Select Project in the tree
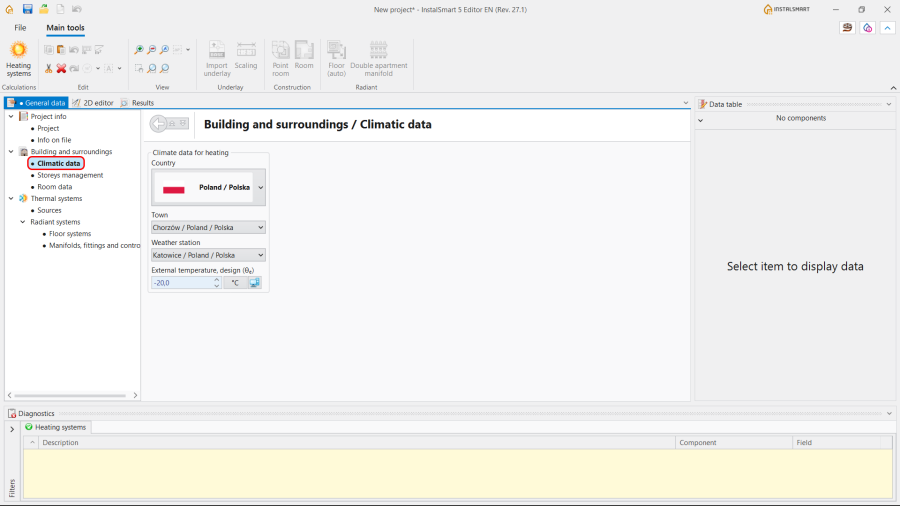900x506 pixels. (x=48, y=129)
